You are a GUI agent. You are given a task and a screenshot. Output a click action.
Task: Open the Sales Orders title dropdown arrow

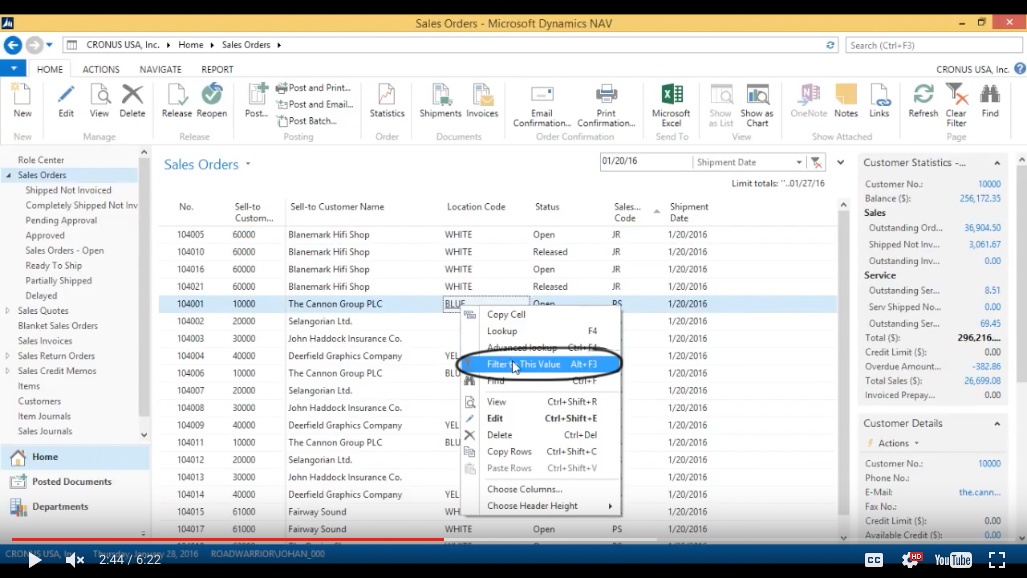pos(248,164)
